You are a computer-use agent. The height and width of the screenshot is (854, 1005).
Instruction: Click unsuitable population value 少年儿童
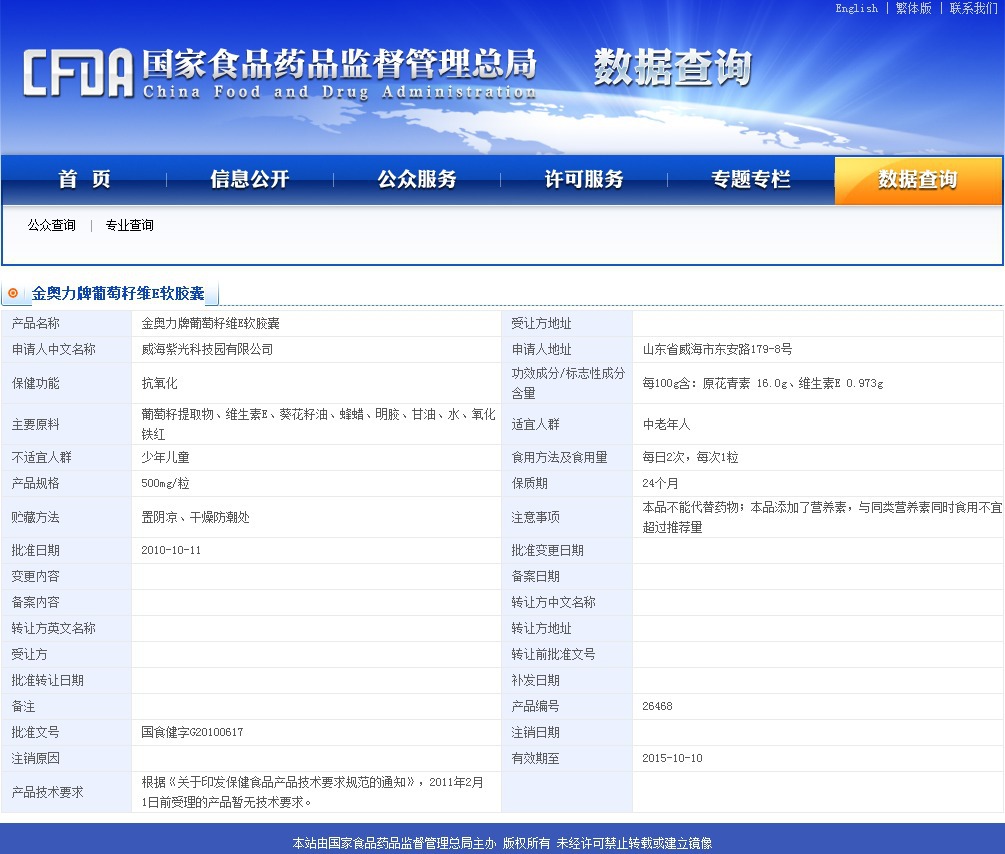165,457
